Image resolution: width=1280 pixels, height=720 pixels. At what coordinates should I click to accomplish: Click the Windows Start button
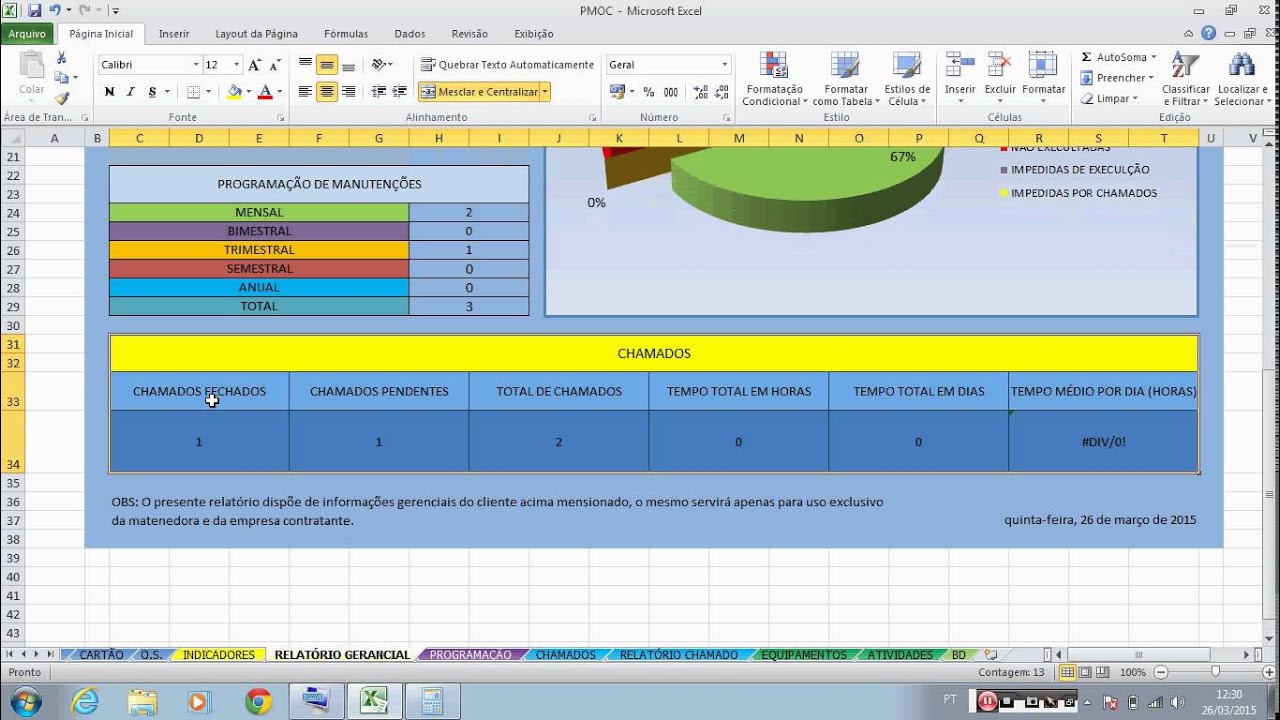pyautogui.click(x=23, y=702)
